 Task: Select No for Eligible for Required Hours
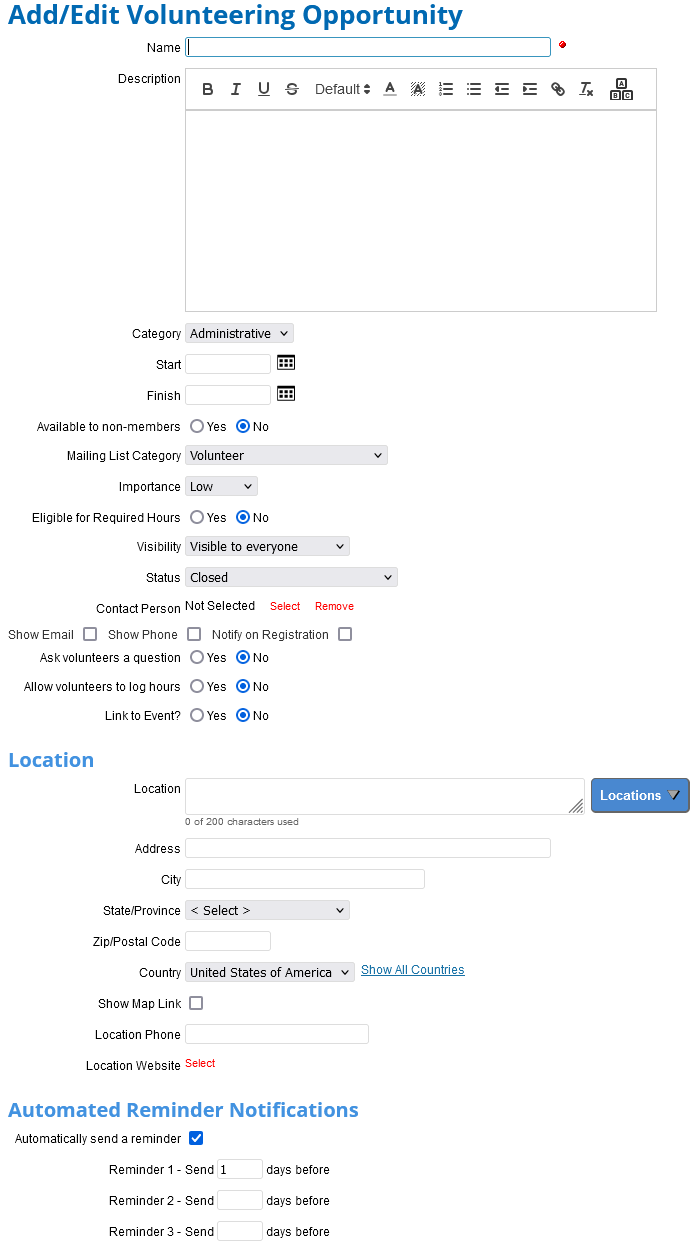click(243, 518)
